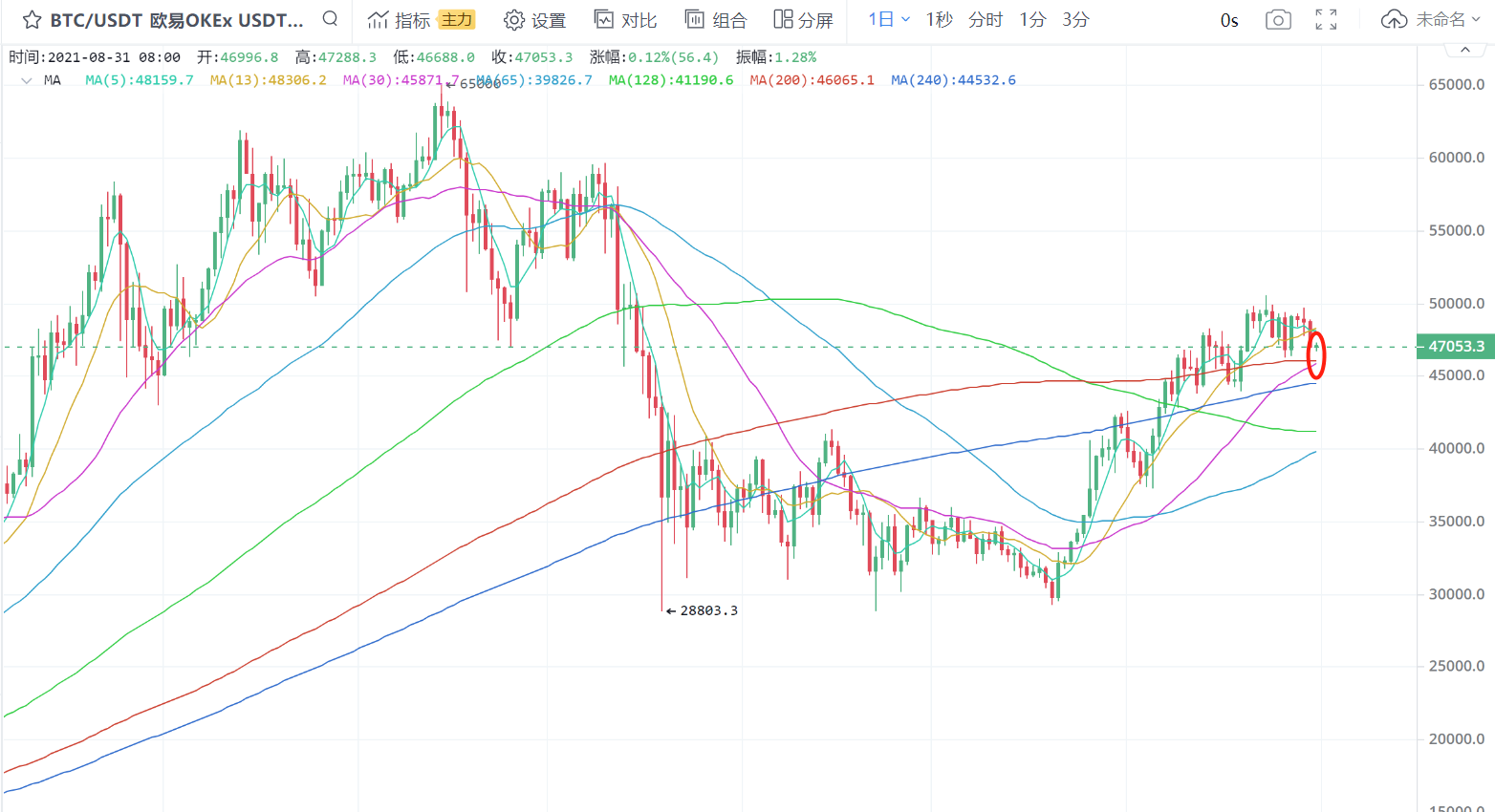The image size is (1495, 812).
Task: Take a chart snapshot with camera icon
Action: [1278, 20]
